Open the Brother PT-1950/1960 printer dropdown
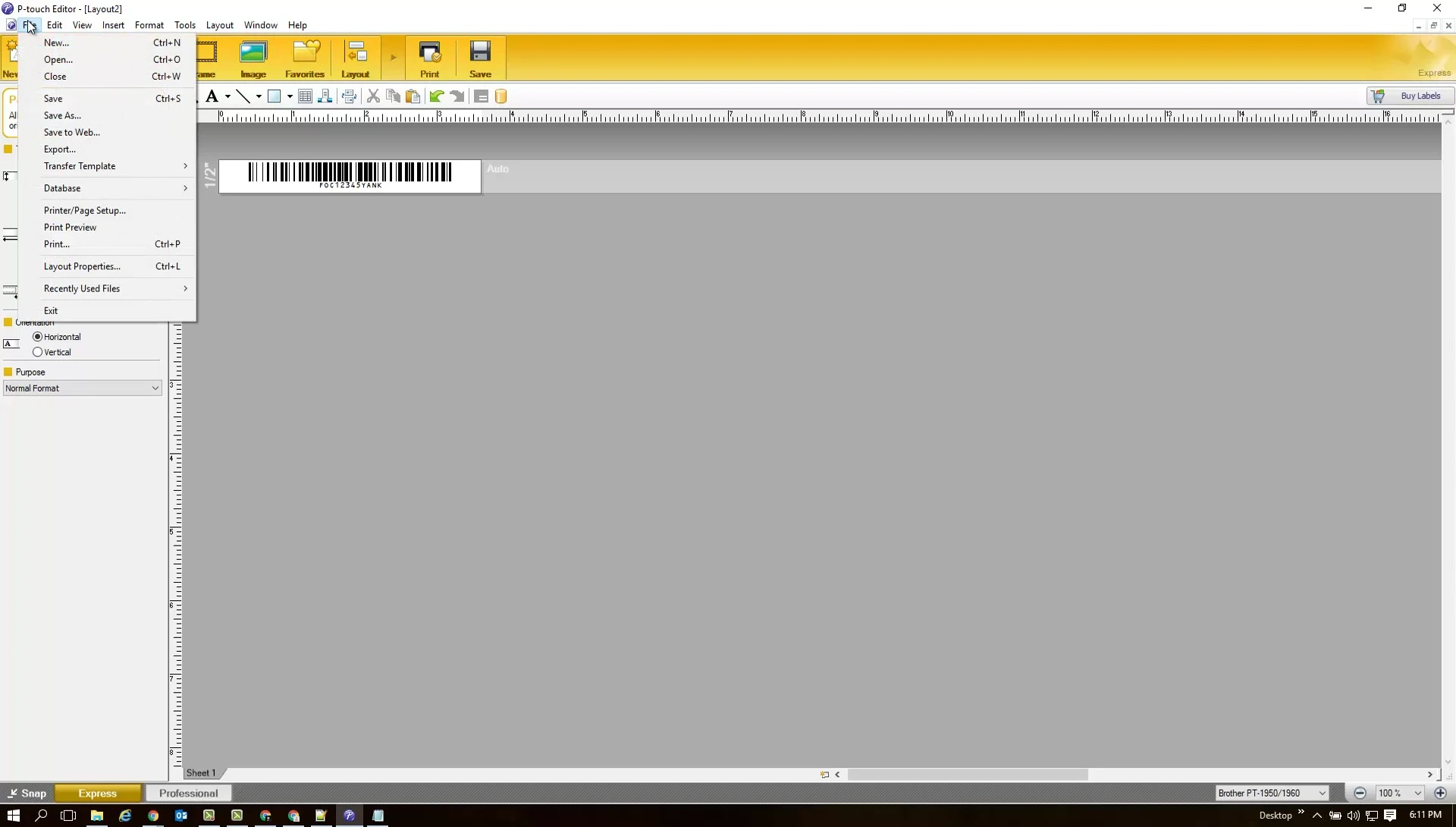 [1272, 794]
